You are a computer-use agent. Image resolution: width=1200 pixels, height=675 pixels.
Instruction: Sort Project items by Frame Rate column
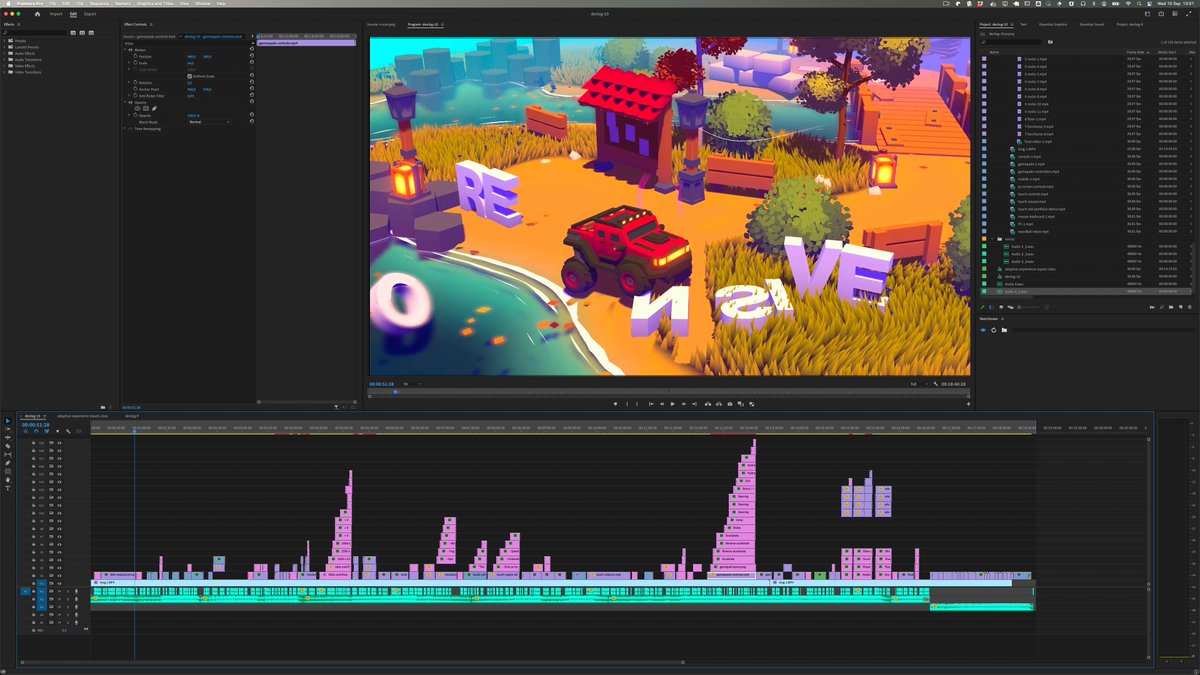tap(1134, 51)
